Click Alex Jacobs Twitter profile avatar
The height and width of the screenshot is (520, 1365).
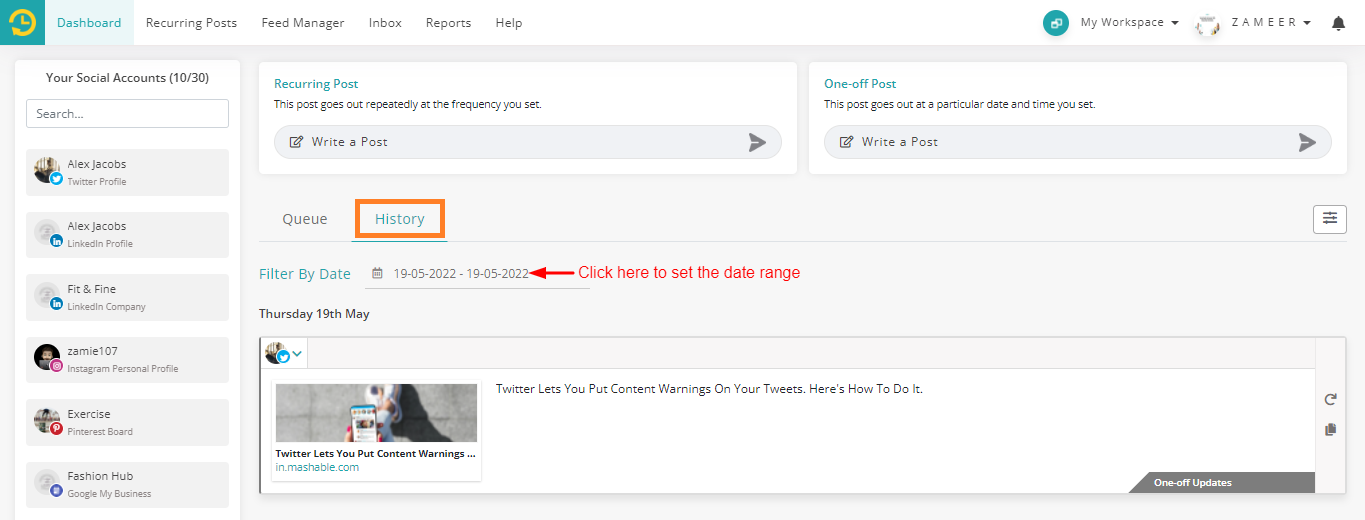[x=48, y=171]
